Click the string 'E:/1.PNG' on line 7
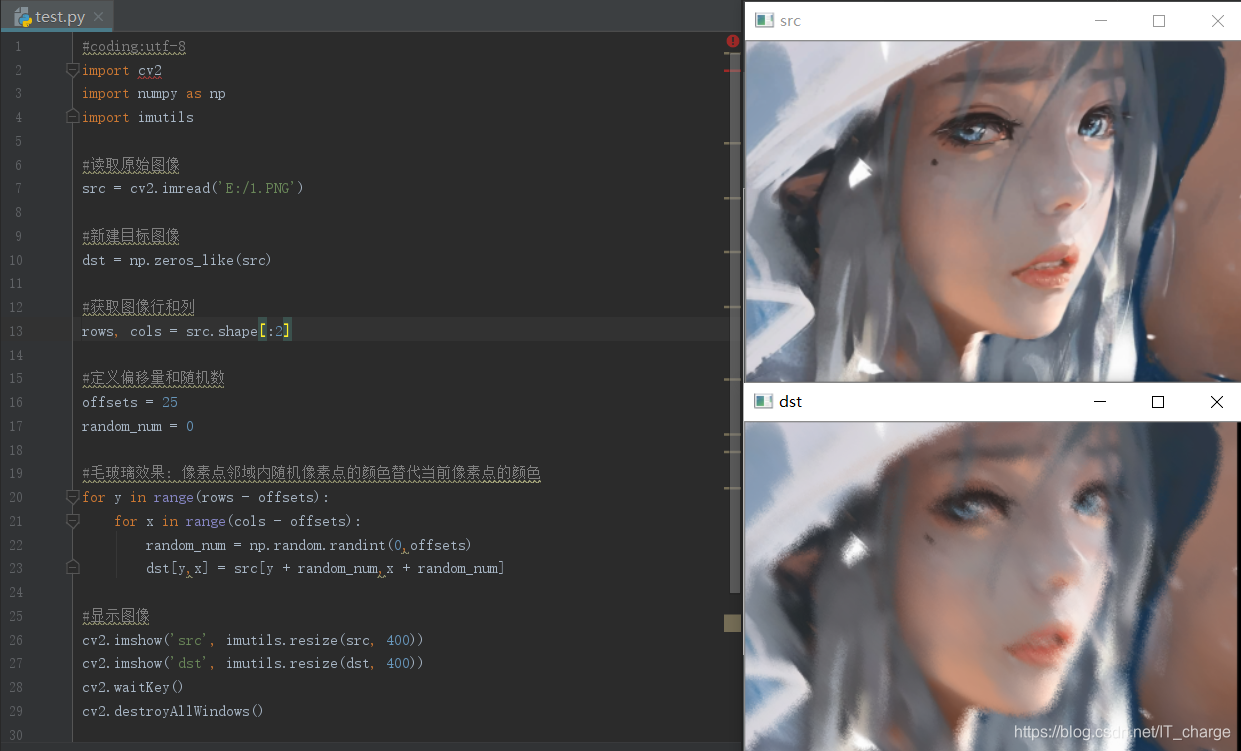 coord(259,188)
